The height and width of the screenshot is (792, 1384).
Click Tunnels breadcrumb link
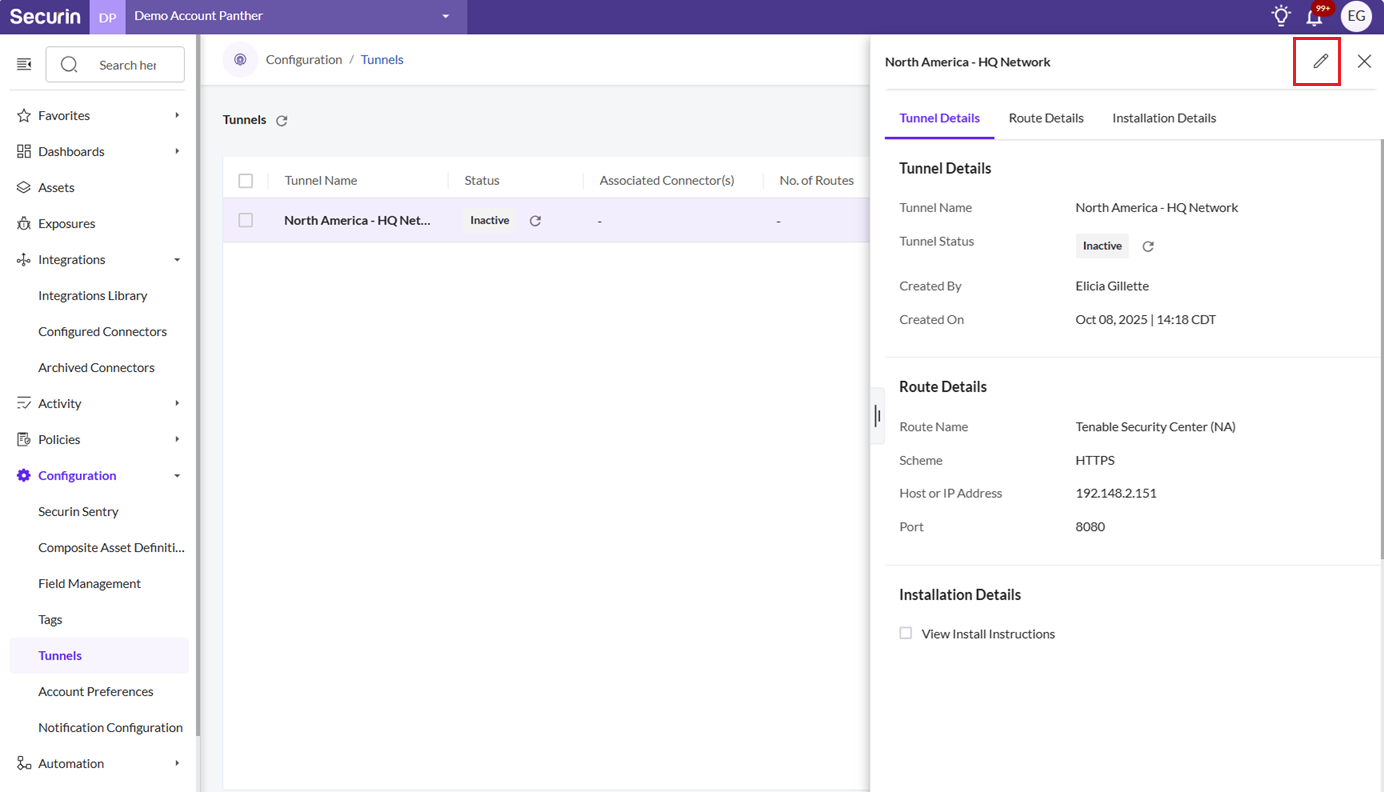382,60
